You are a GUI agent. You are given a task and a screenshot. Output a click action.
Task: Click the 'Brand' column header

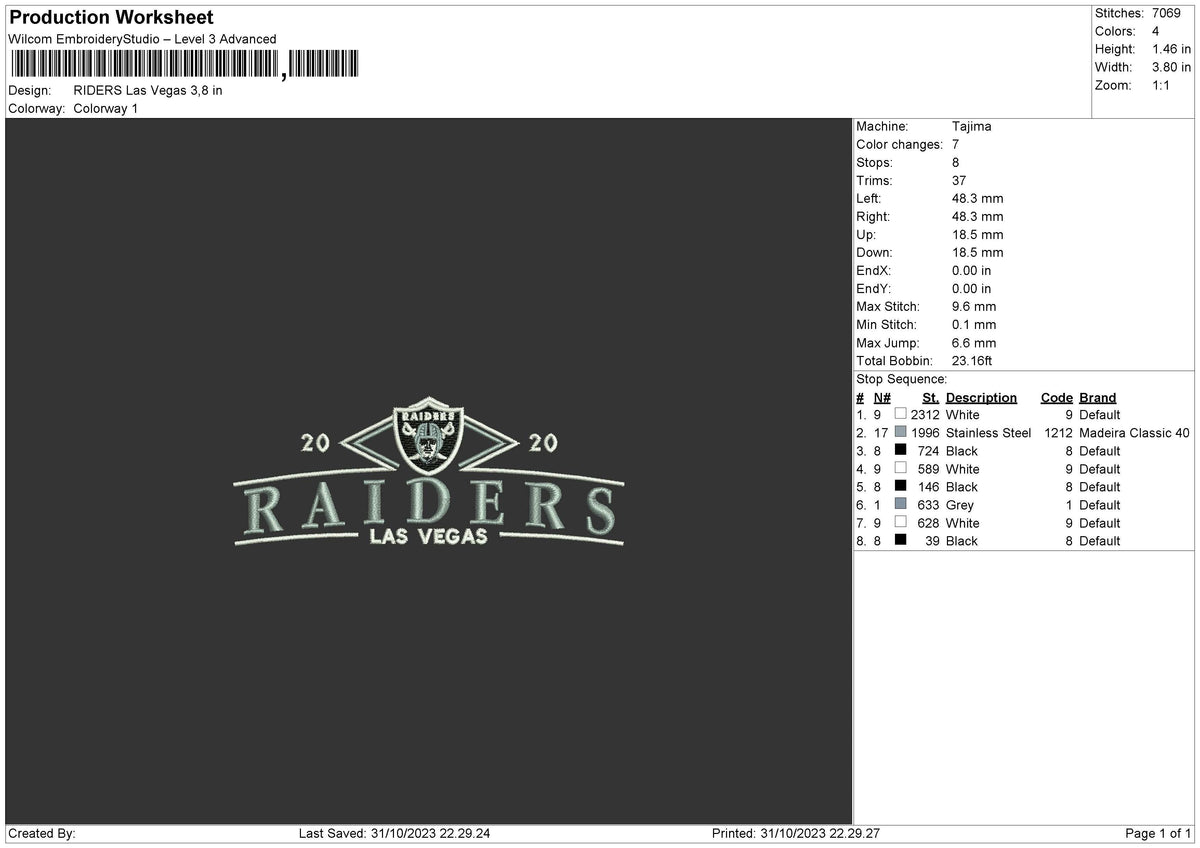click(x=1098, y=397)
